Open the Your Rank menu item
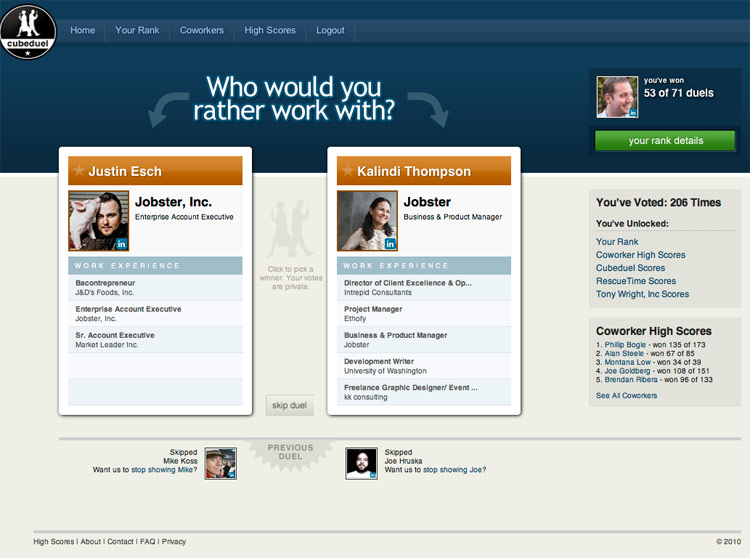 coord(137,31)
